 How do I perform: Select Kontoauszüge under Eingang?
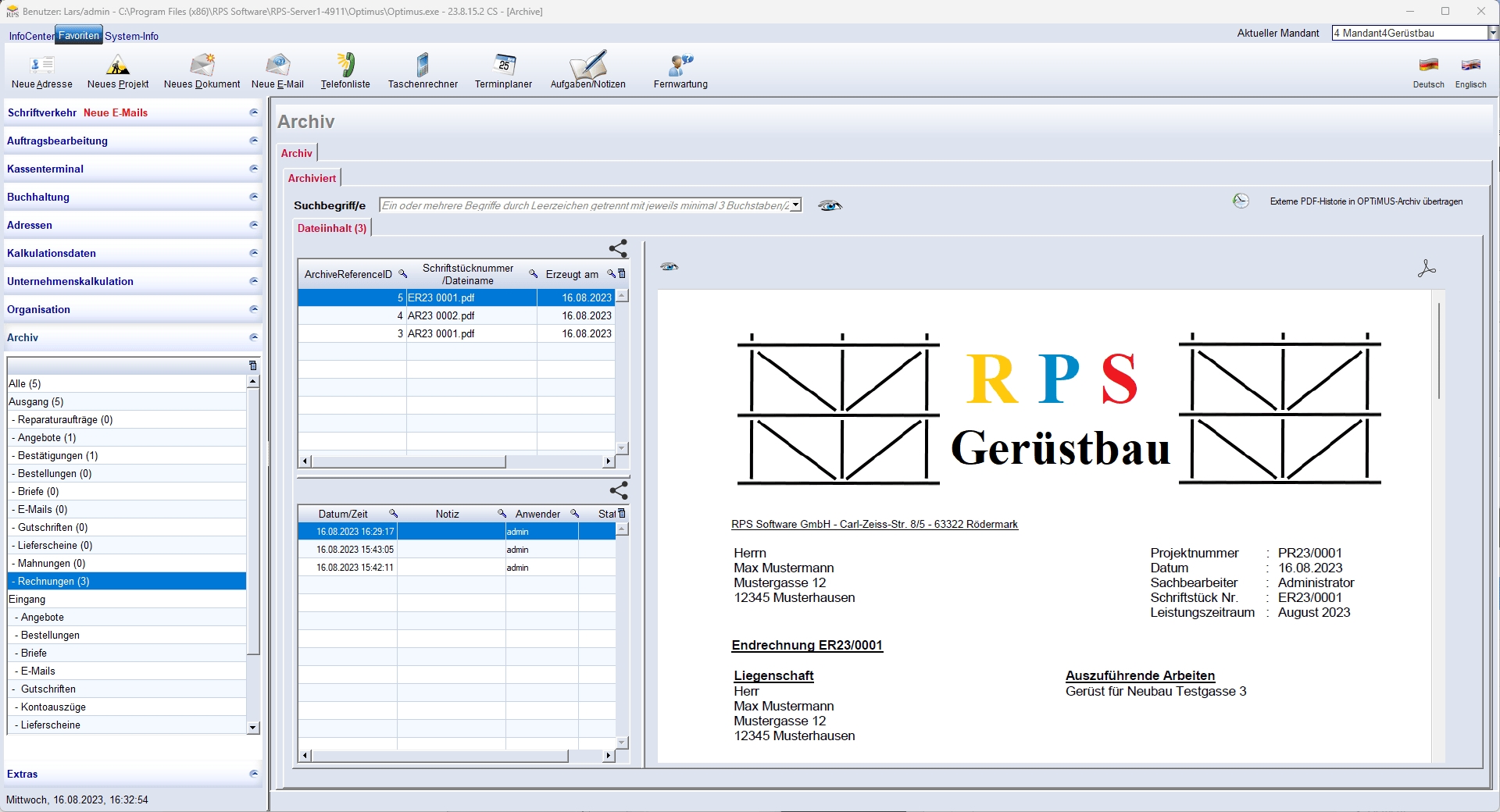coord(127,707)
